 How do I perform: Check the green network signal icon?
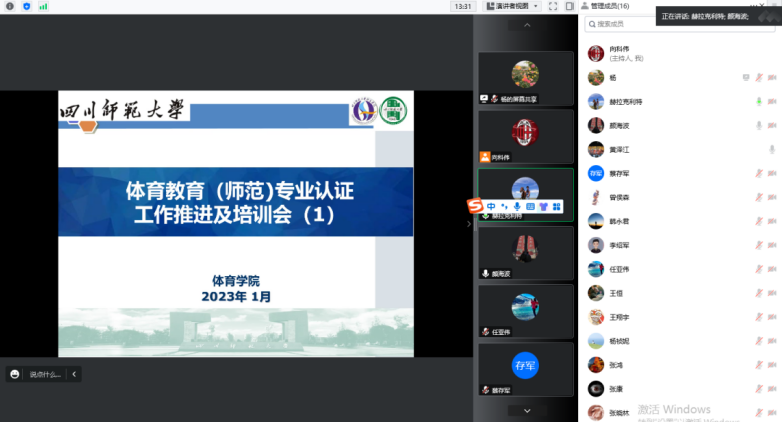(43, 6)
